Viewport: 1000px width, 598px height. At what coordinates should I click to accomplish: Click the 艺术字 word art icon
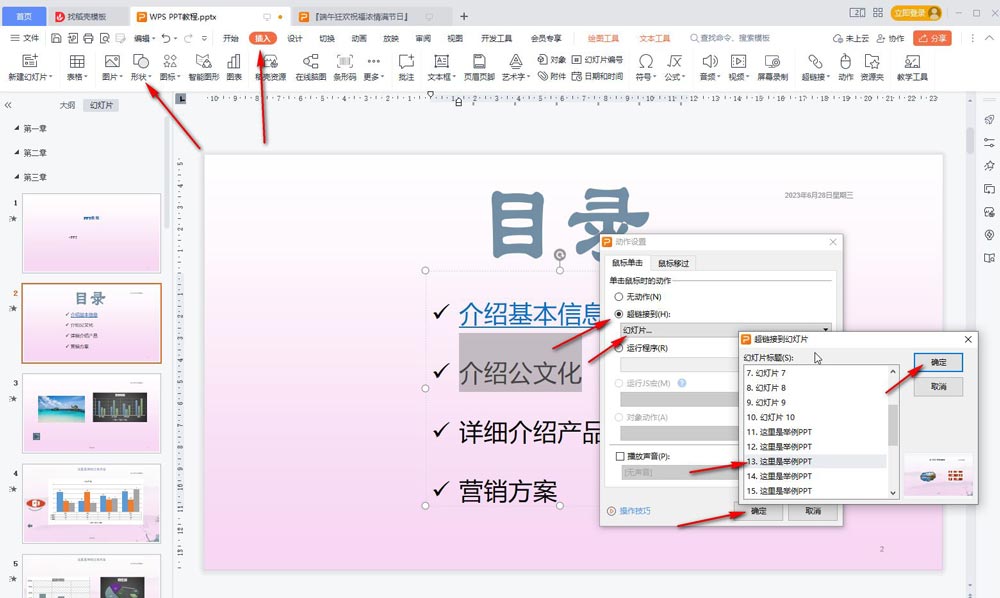[x=515, y=61]
